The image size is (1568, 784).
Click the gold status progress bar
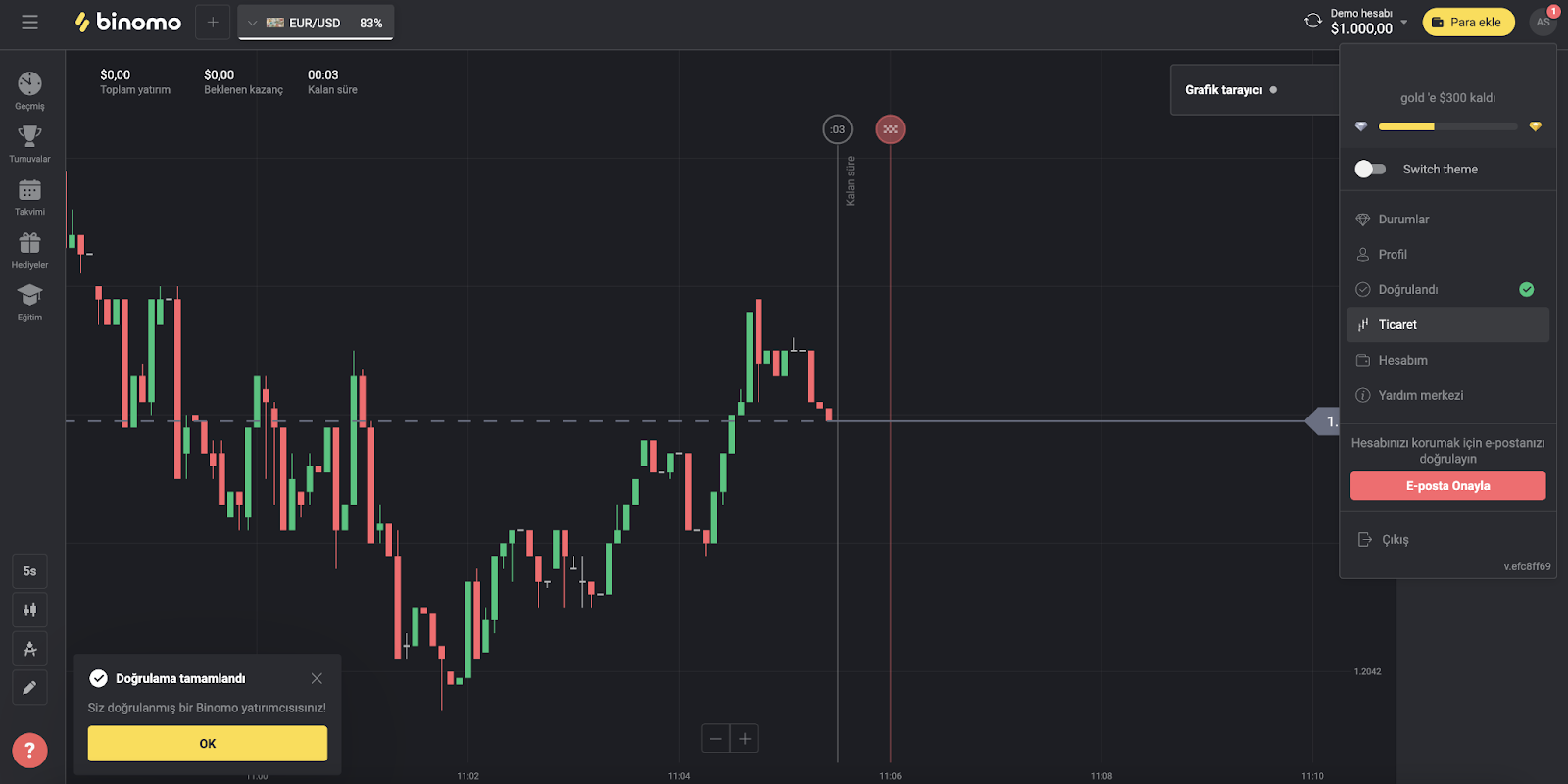1447,126
